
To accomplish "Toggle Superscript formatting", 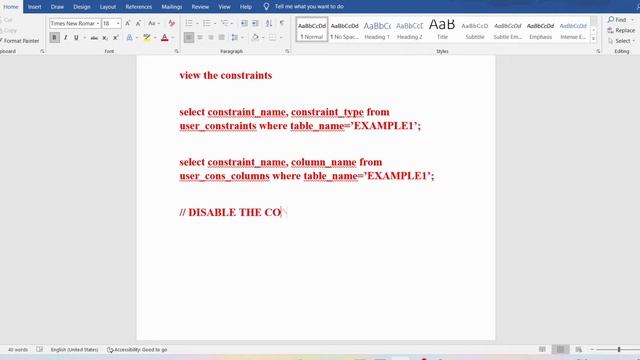I will click(116, 38).
